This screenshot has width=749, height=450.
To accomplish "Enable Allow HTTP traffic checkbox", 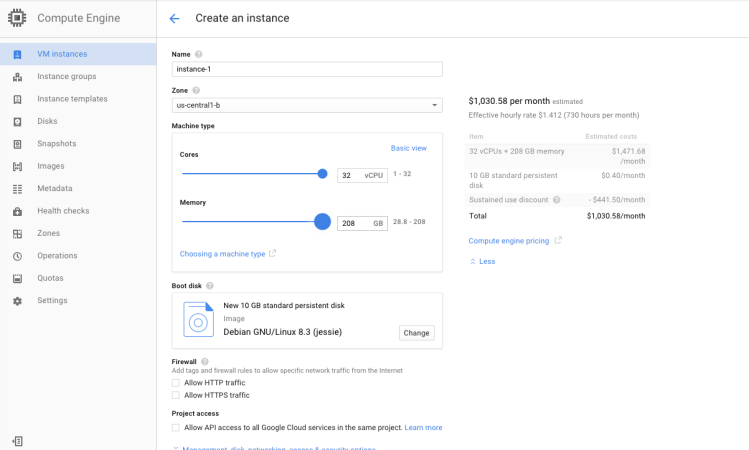I will point(176,383).
